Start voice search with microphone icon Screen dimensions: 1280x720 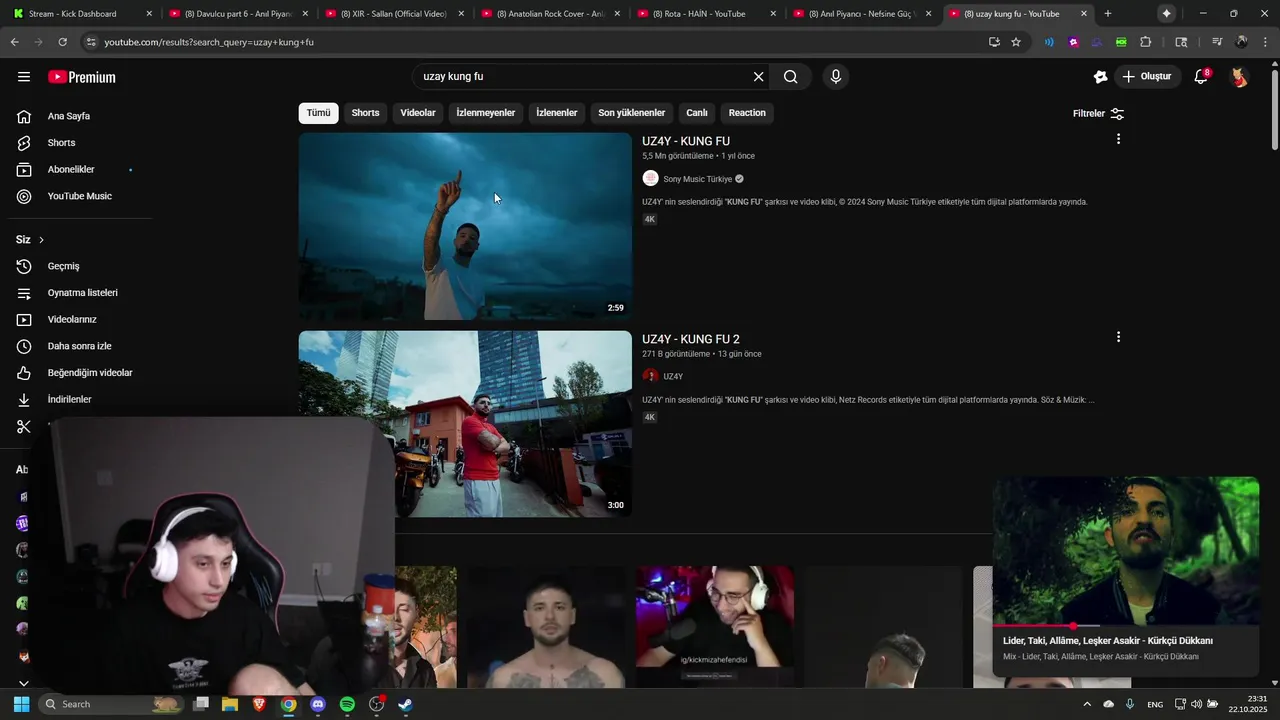point(836,77)
